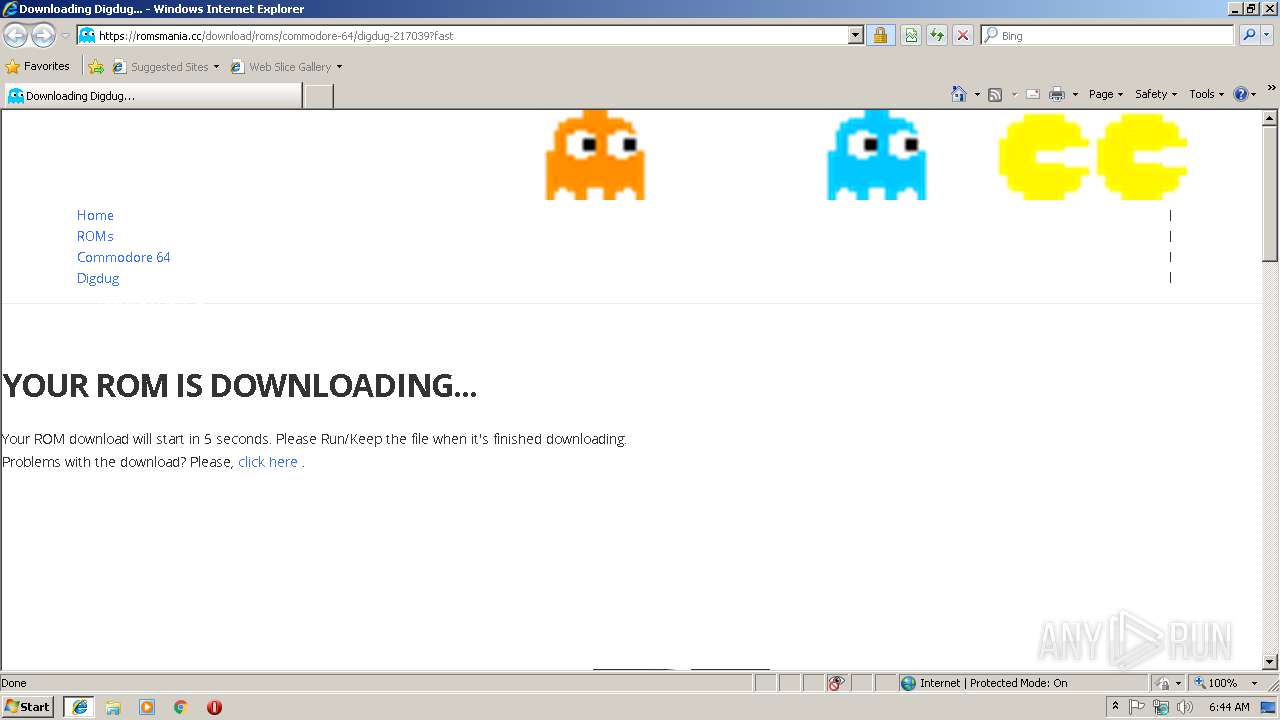Click the vertical scrollbar down arrow
The width and height of the screenshot is (1280, 720).
(x=1270, y=661)
